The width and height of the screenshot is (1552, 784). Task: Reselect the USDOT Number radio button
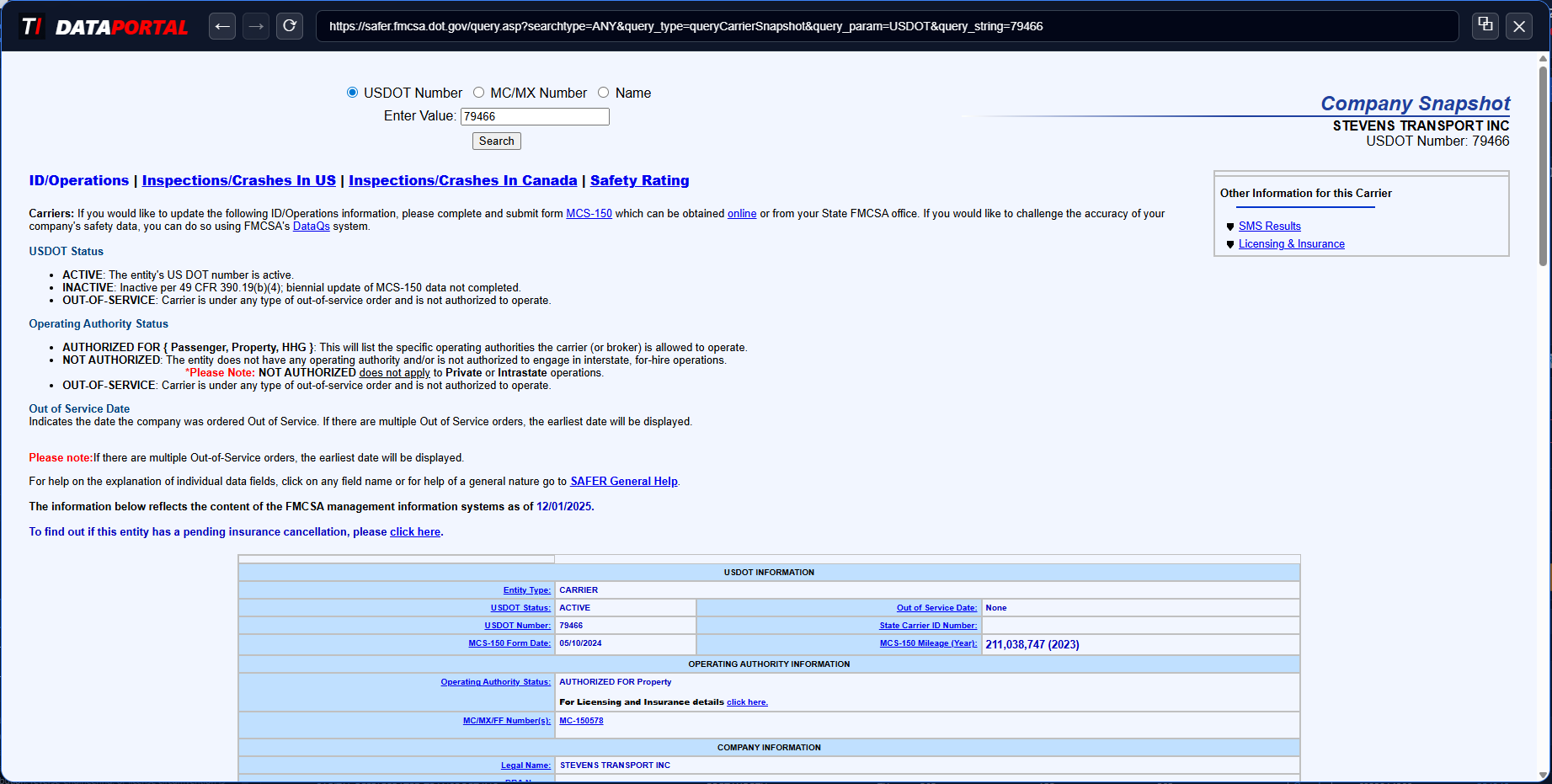pyautogui.click(x=352, y=93)
